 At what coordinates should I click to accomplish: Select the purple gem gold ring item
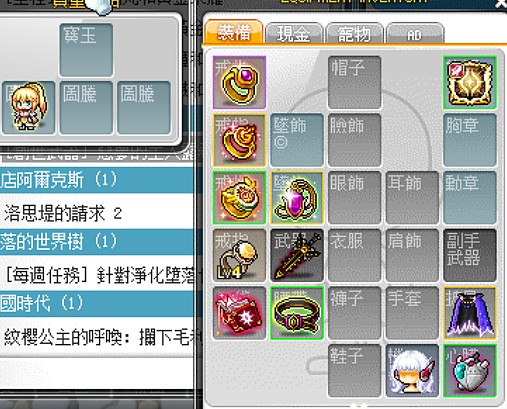click(x=239, y=82)
